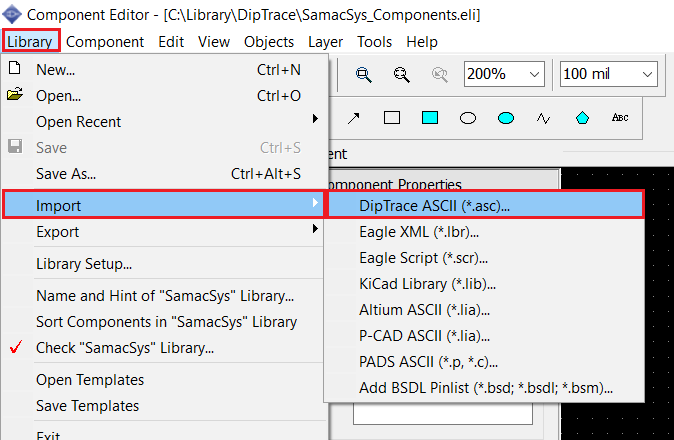
Task: Open the Edit menu
Action: coord(171,41)
